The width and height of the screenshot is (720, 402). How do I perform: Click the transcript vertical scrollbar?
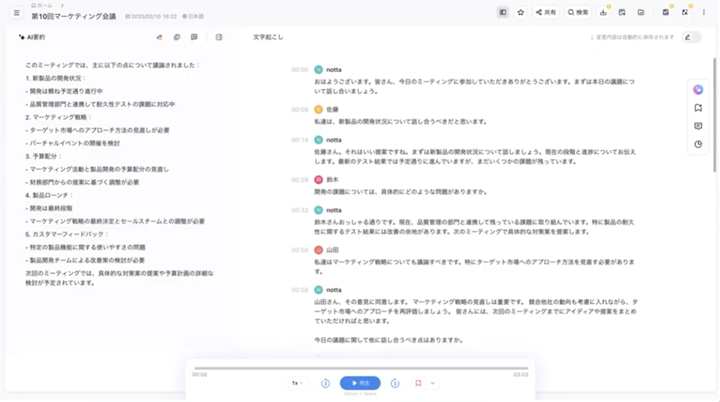pyautogui.click(x=714, y=115)
